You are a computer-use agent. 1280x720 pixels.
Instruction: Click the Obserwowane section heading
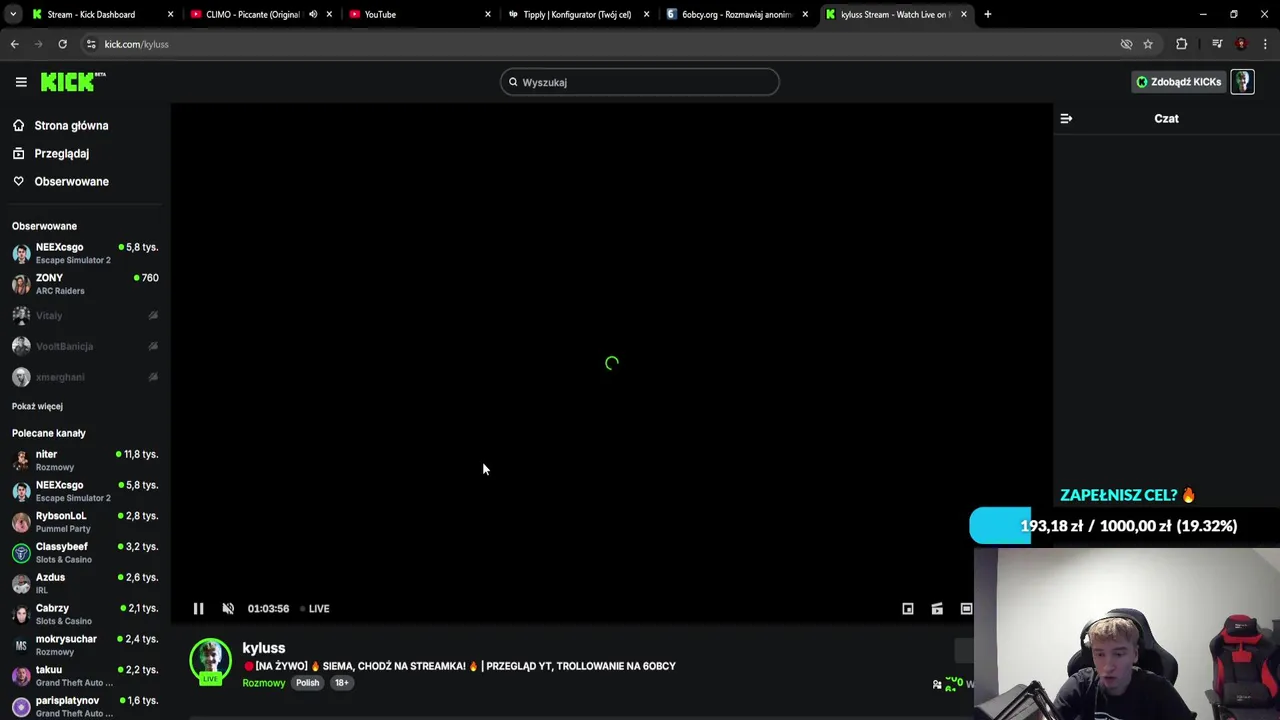click(44, 226)
